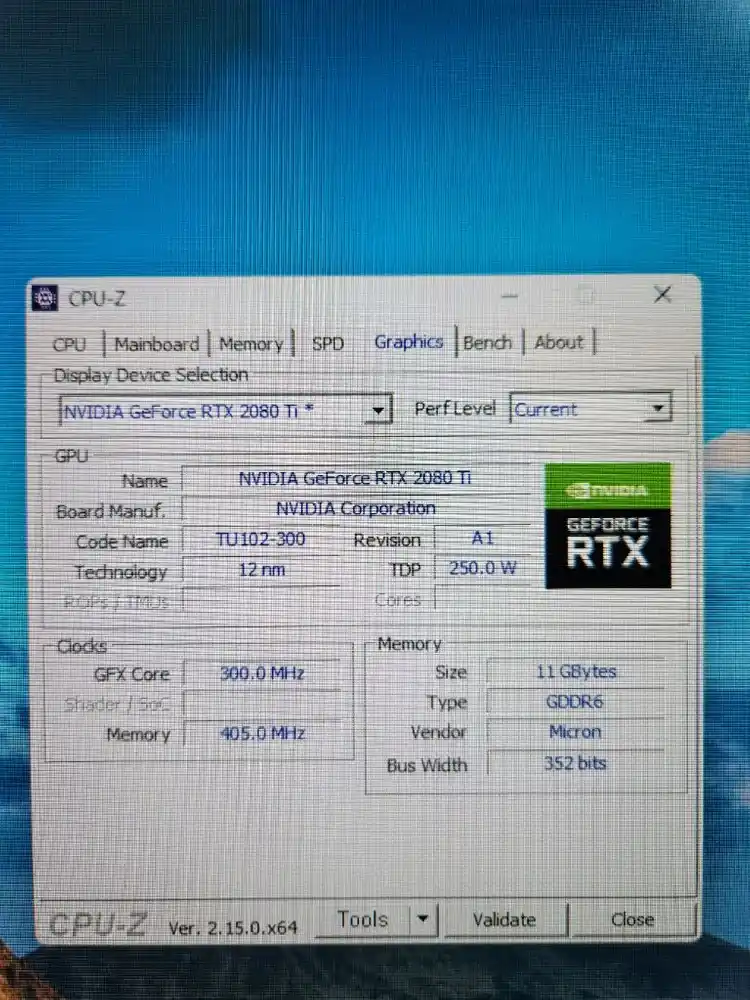Screen dimensions: 750x1000
Task: Switch to the About tab
Action: pyautogui.click(x=559, y=342)
